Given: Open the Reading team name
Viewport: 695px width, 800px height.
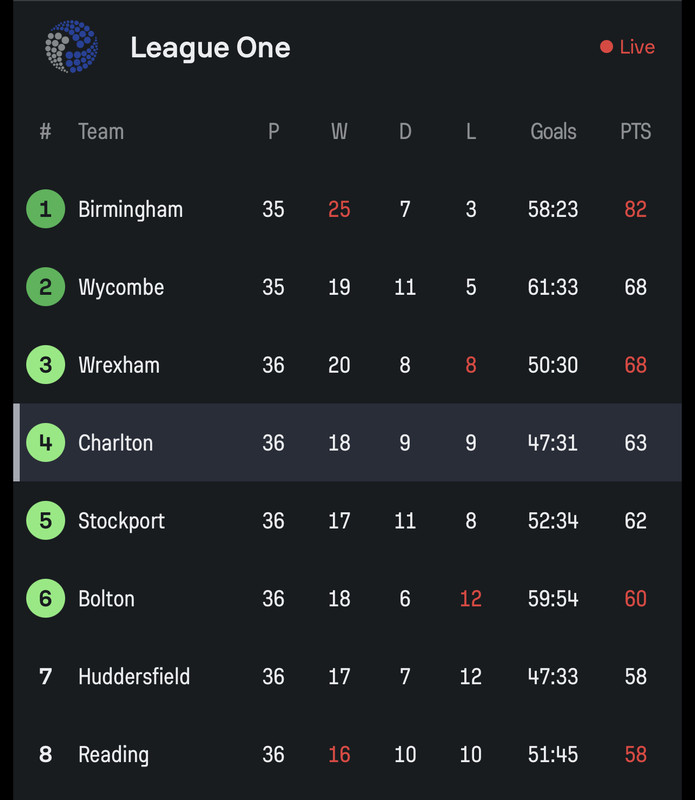Looking at the screenshot, I should (x=113, y=755).
